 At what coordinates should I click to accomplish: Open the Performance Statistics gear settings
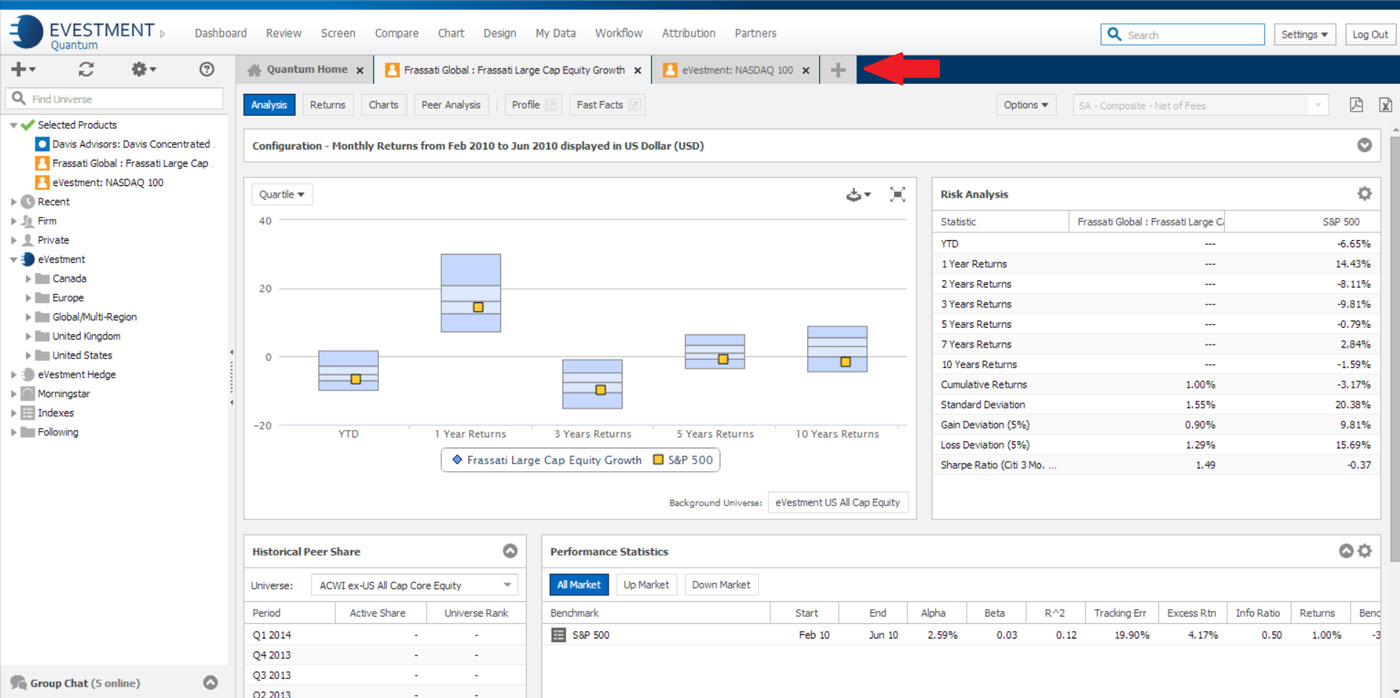coord(1365,551)
